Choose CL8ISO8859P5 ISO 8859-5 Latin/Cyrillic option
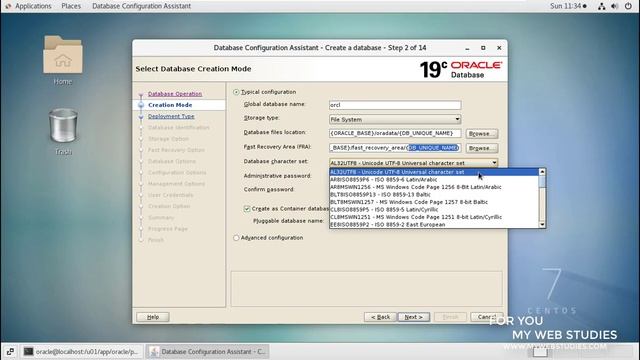The height and width of the screenshot is (360, 640). click(x=434, y=209)
